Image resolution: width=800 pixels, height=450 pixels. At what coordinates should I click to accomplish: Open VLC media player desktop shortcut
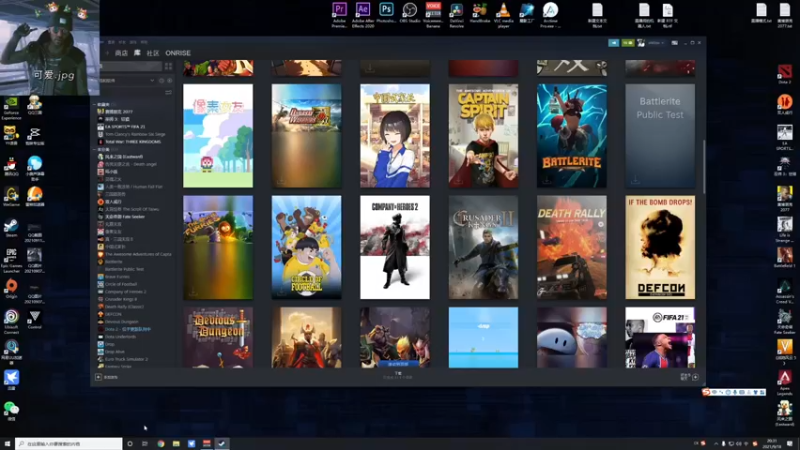point(503,14)
